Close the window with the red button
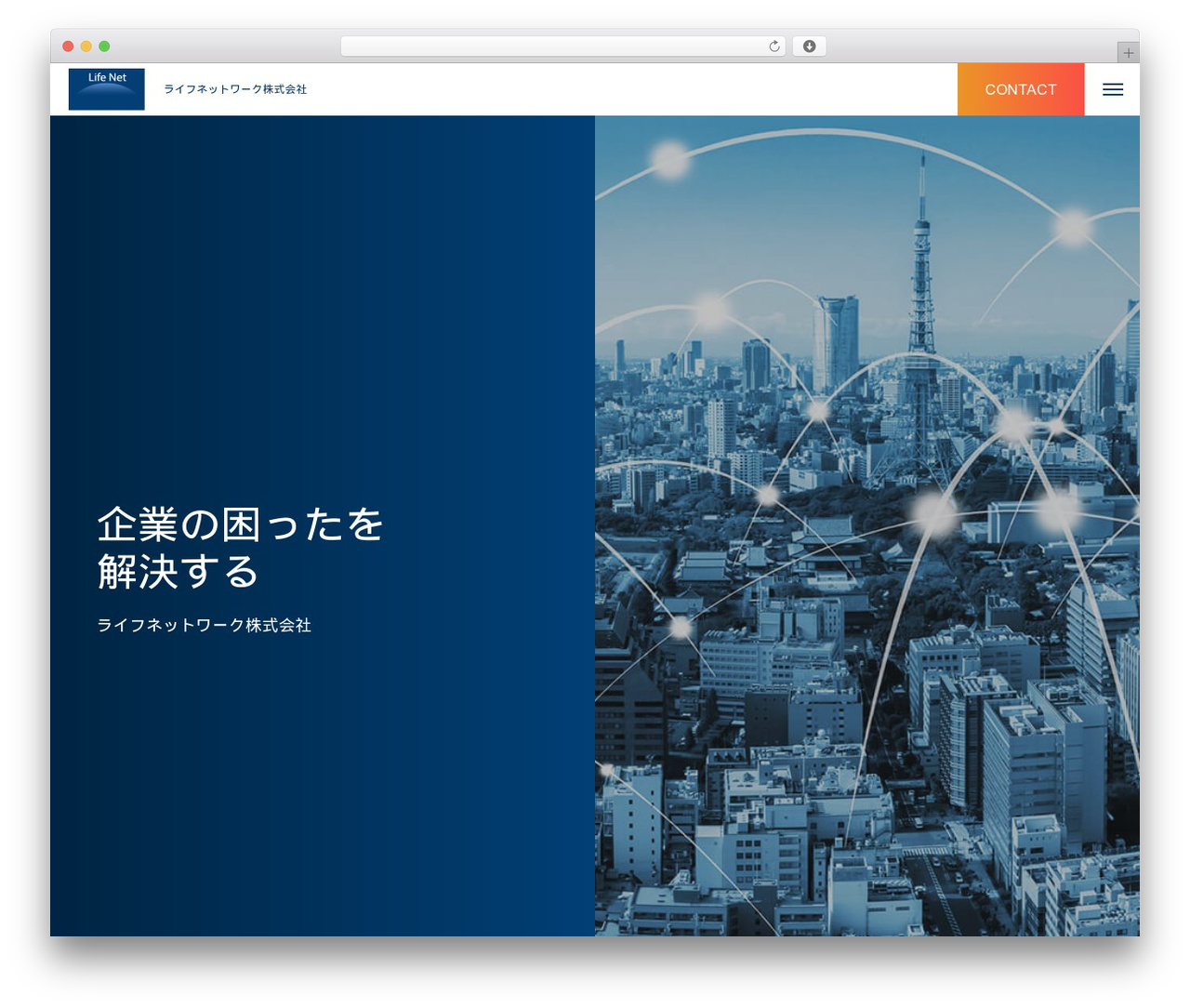1190x1008 pixels. (68, 46)
